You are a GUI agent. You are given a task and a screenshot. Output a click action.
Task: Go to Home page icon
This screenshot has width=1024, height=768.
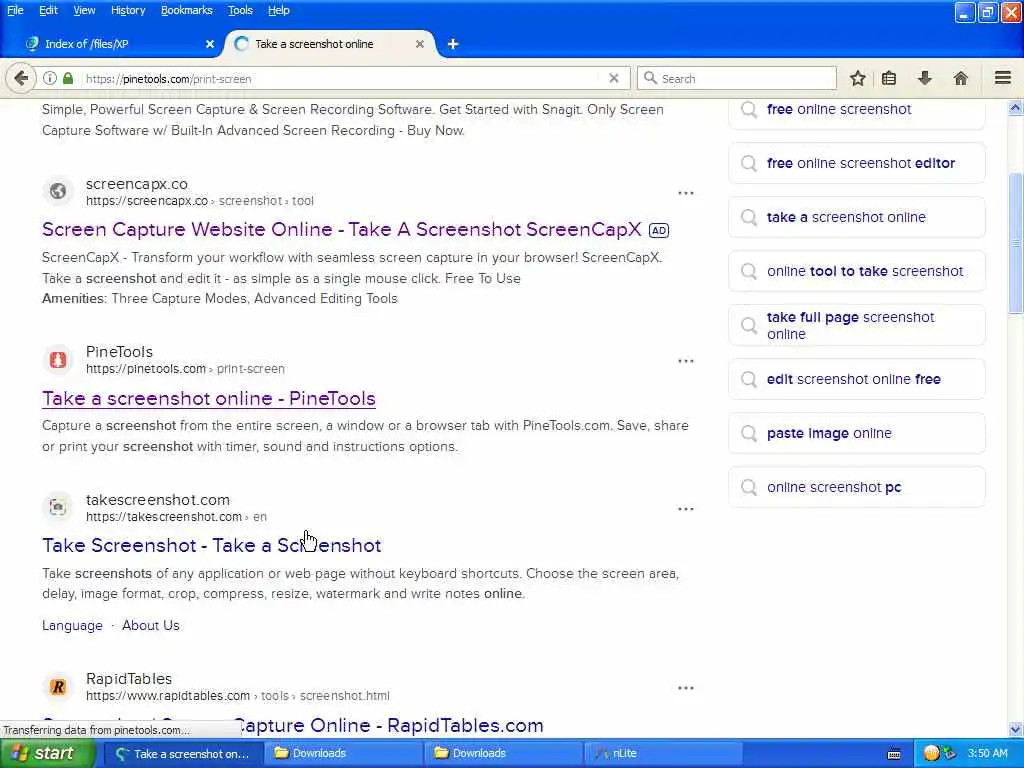point(960,78)
